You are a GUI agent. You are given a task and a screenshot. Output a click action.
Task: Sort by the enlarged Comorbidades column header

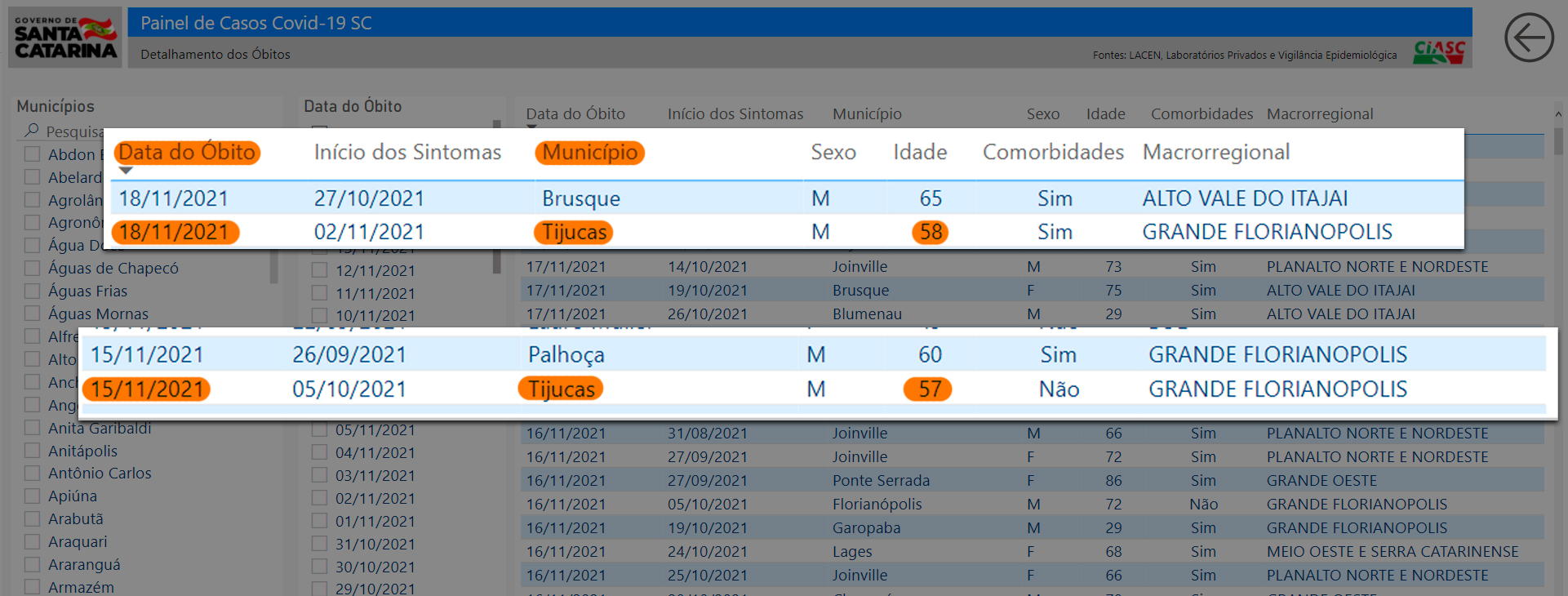click(1052, 153)
